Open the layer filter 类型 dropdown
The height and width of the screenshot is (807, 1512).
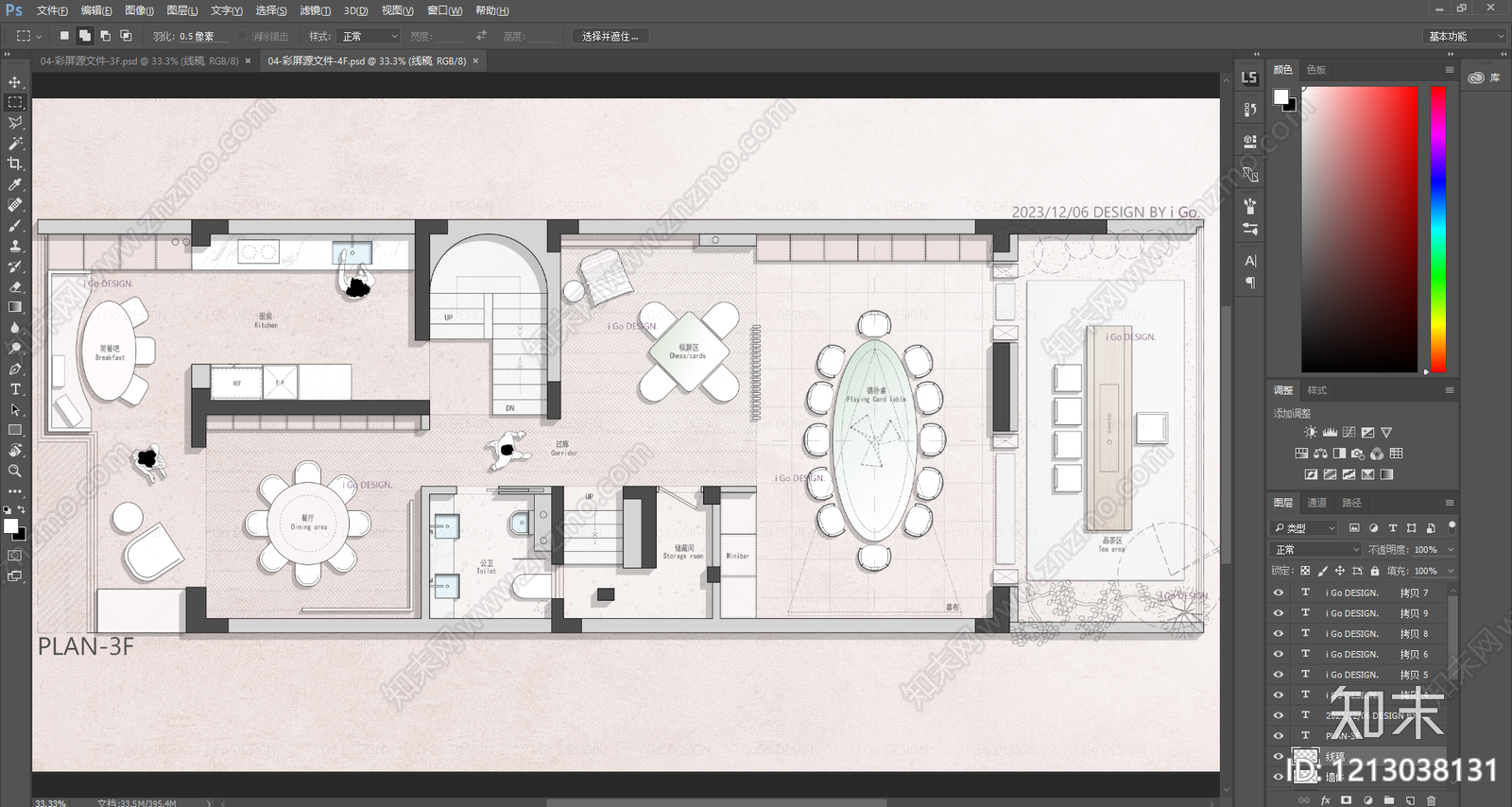pos(1305,527)
